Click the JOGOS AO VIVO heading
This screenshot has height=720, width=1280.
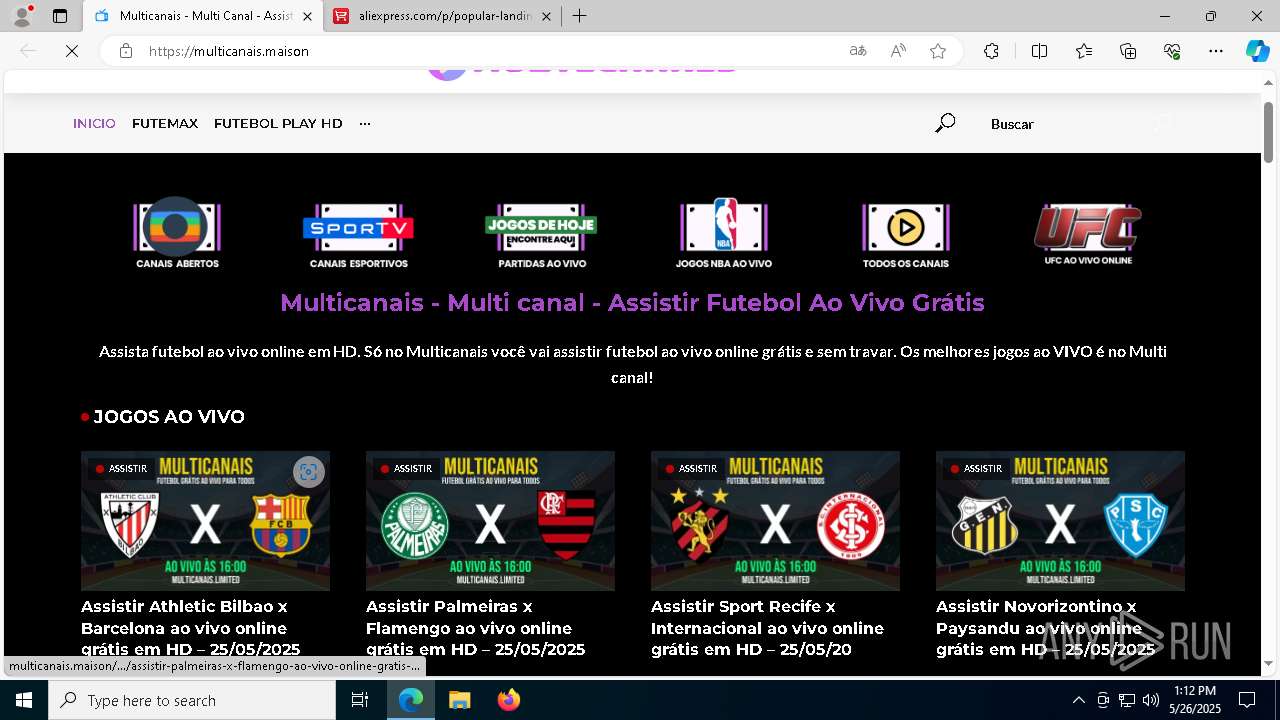click(x=168, y=416)
